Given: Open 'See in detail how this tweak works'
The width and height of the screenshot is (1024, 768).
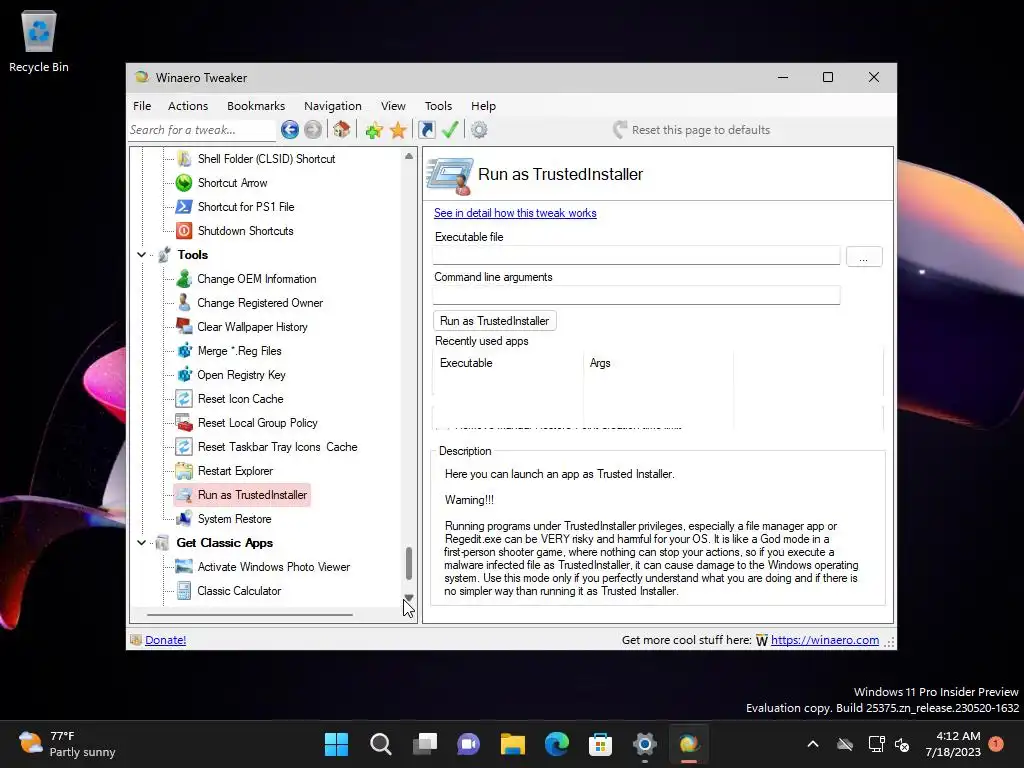Looking at the screenshot, I should click(515, 213).
